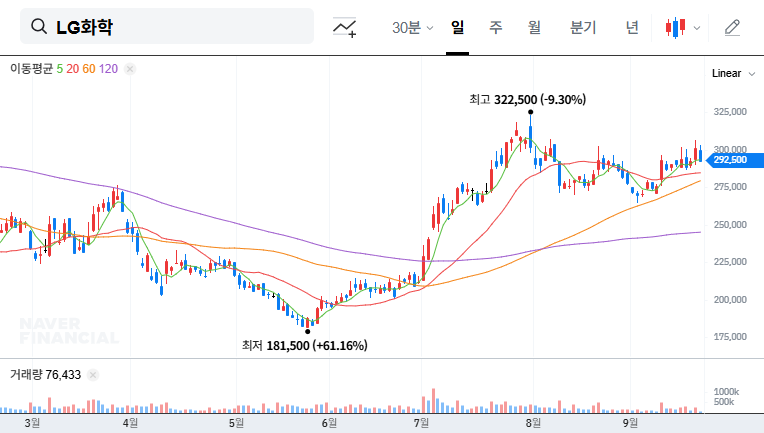Click the 8월 date axis label
The width and height of the screenshot is (764, 433).
point(533,423)
